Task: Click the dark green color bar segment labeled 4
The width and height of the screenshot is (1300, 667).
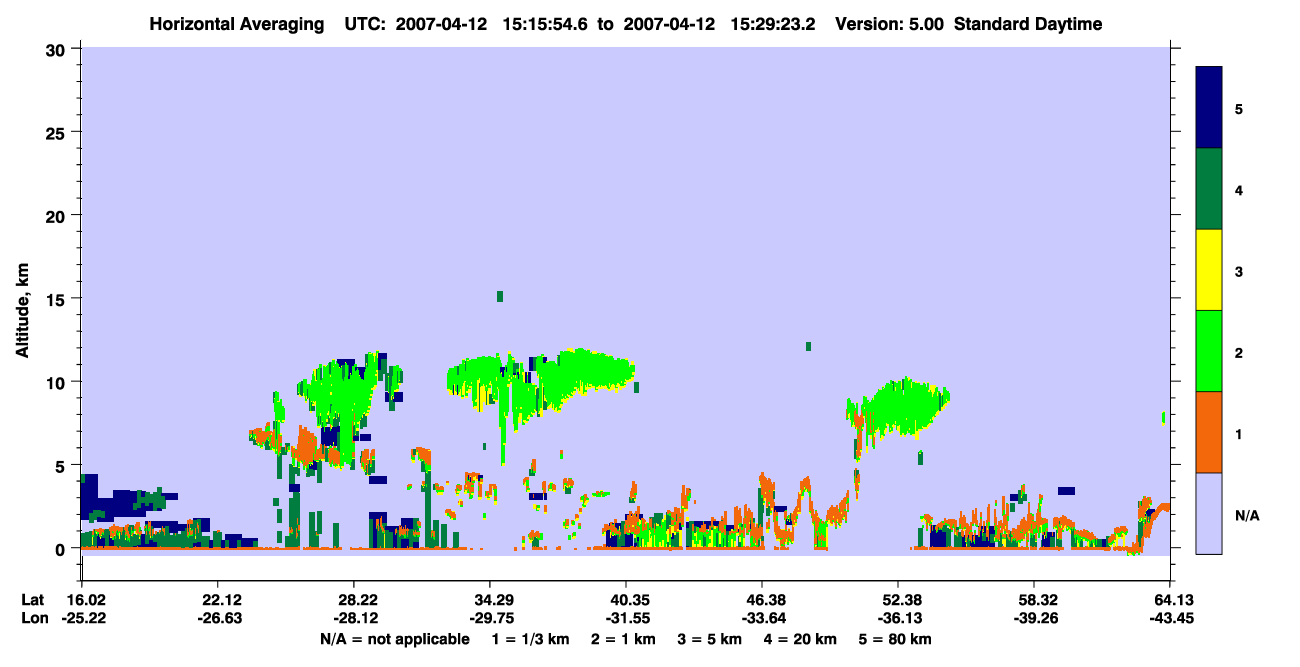Action: 1209,189
